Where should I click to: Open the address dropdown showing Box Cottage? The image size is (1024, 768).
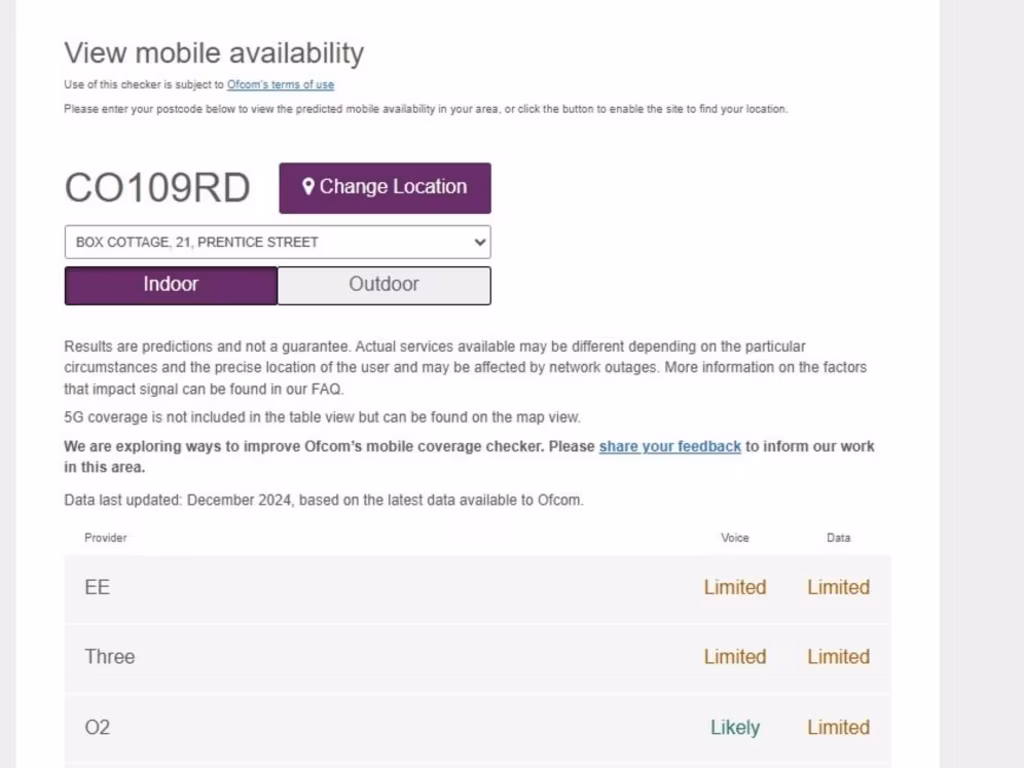click(270, 242)
